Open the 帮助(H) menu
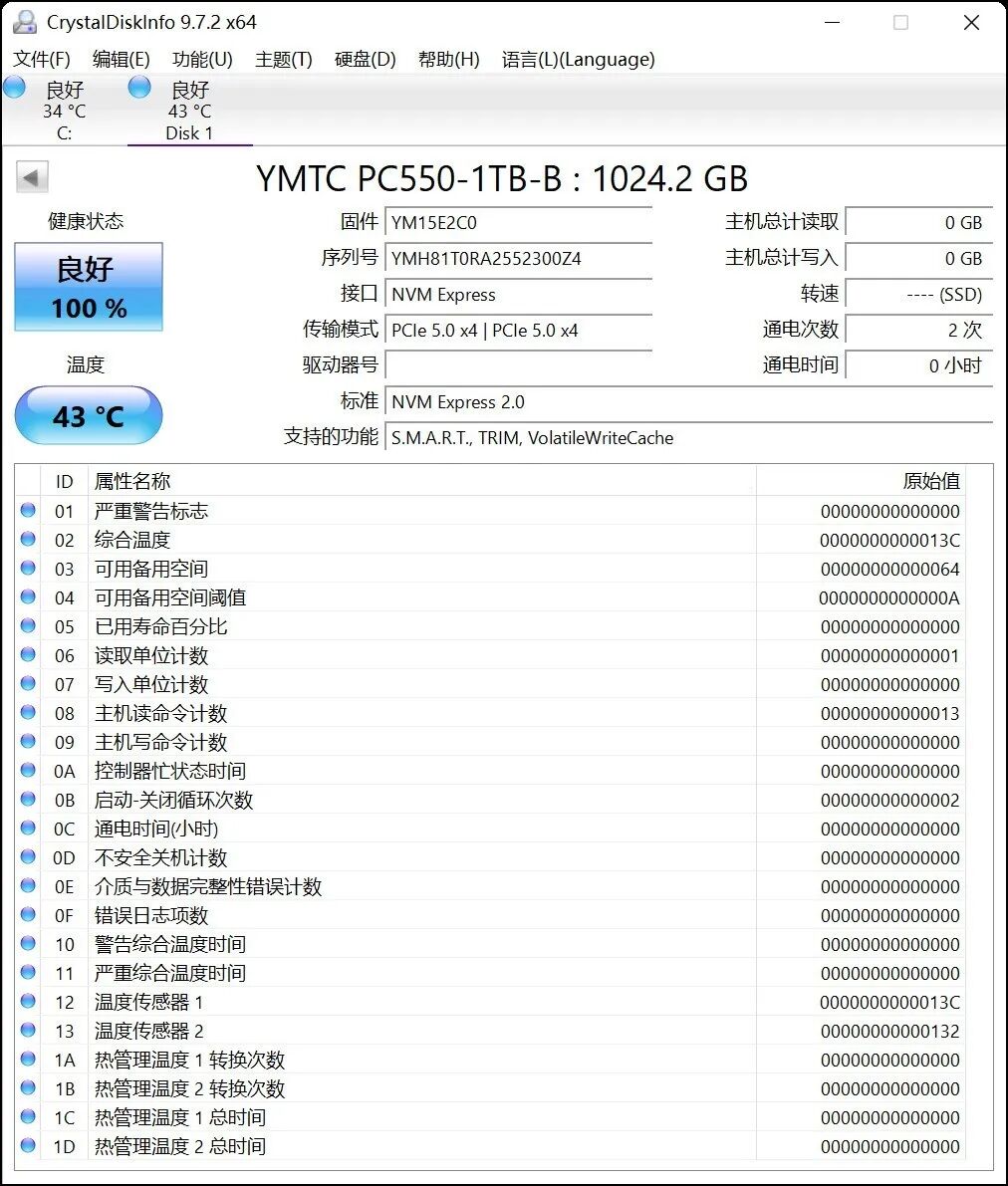 point(448,59)
